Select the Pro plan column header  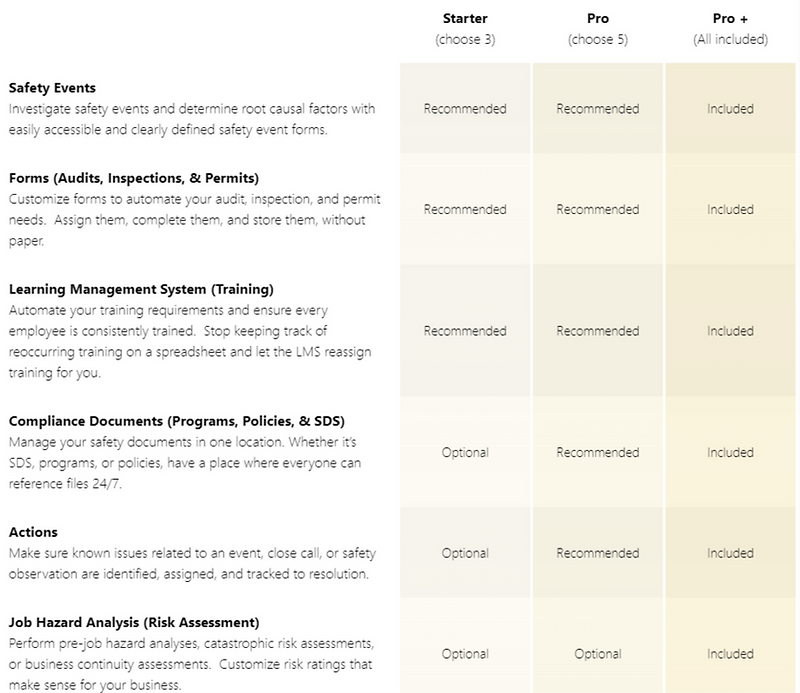pyautogui.click(x=598, y=19)
